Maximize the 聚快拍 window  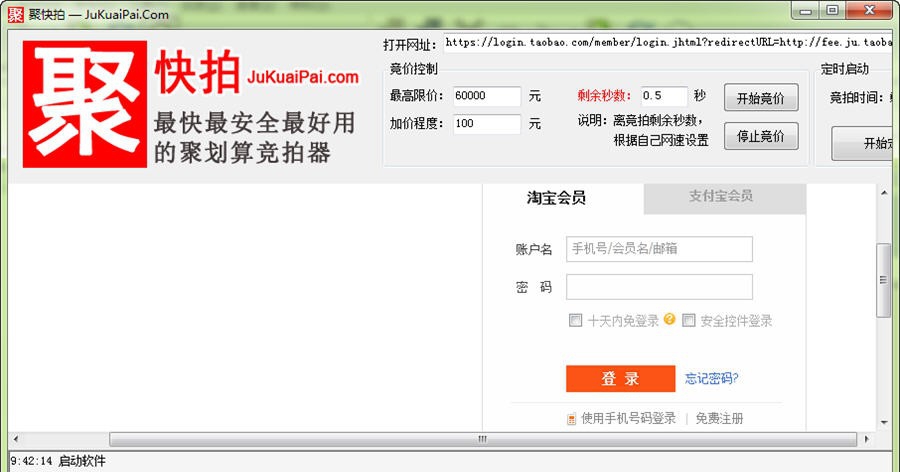point(832,11)
